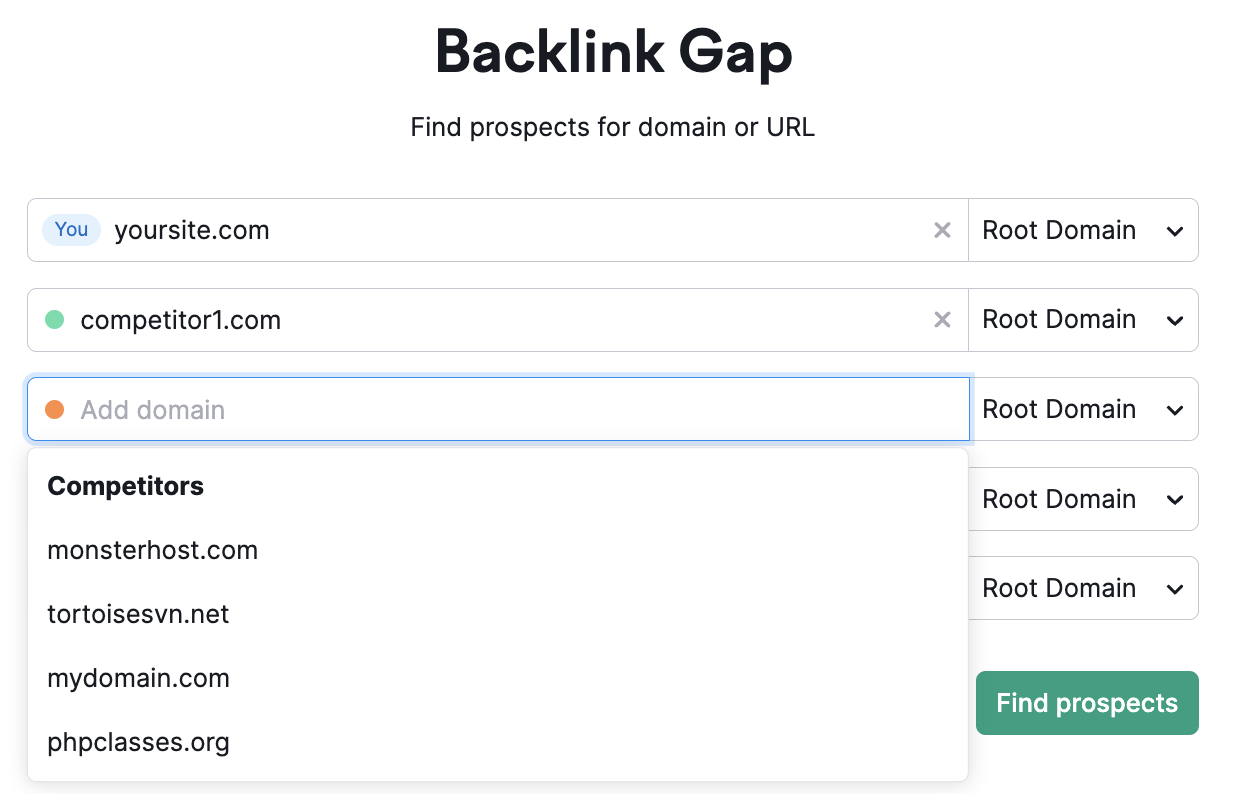Click the yoursite.com text field
Viewport: 1252px width, 794px height.
tap(400, 230)
